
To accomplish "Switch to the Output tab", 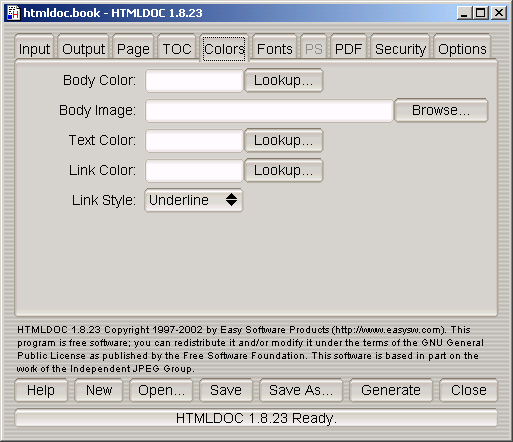I will coord(83,48).
